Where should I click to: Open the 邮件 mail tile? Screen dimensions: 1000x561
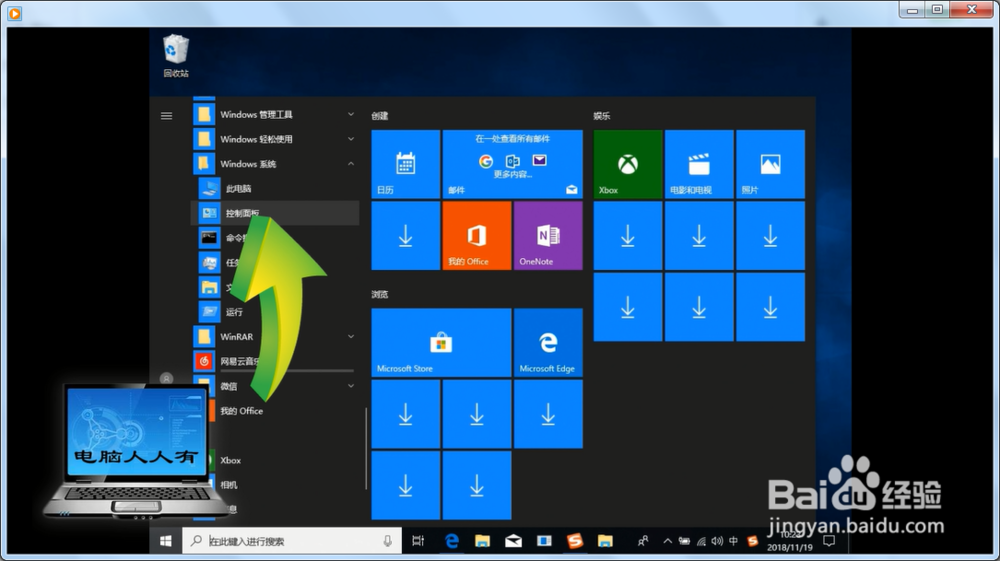(x=512, y=164)
